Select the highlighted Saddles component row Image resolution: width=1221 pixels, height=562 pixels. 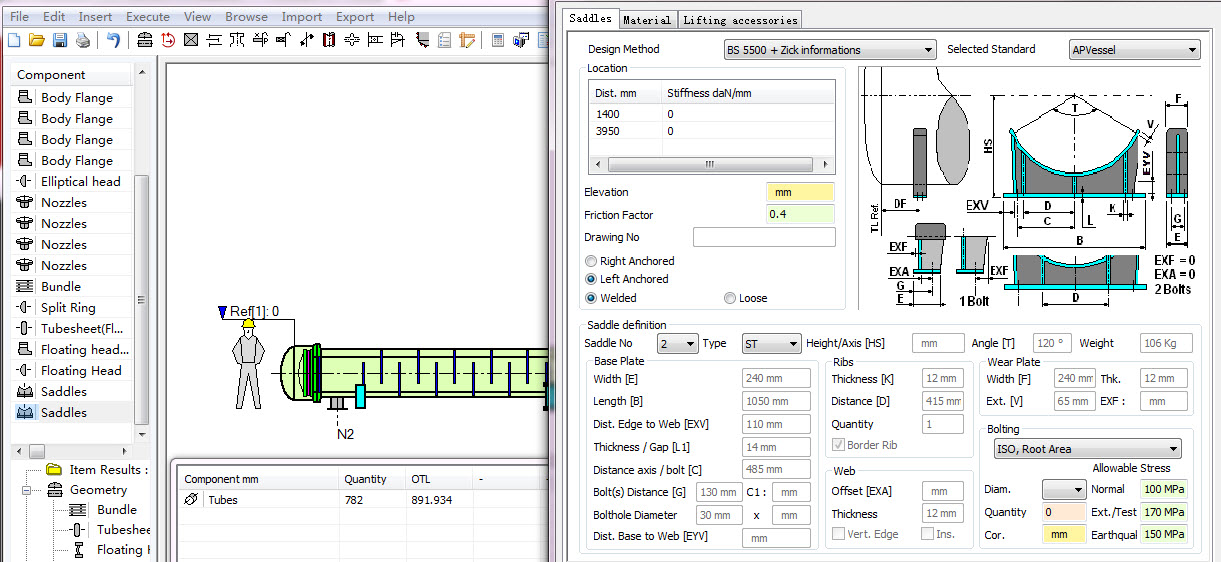(x=72, y=412)
